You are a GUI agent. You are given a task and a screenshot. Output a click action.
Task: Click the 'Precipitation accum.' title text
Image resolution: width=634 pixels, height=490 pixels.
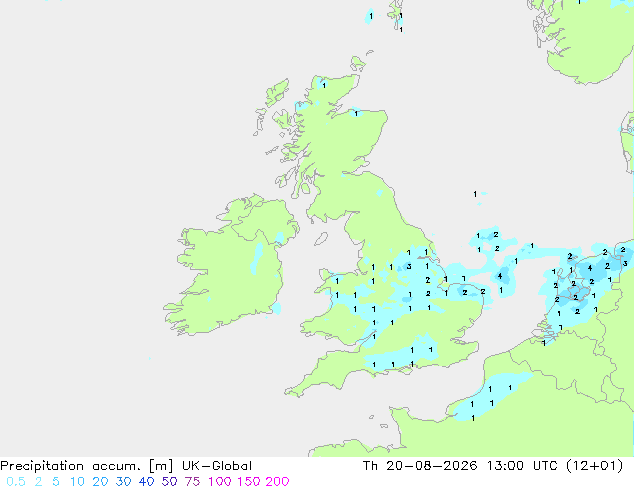pos(71,466)
